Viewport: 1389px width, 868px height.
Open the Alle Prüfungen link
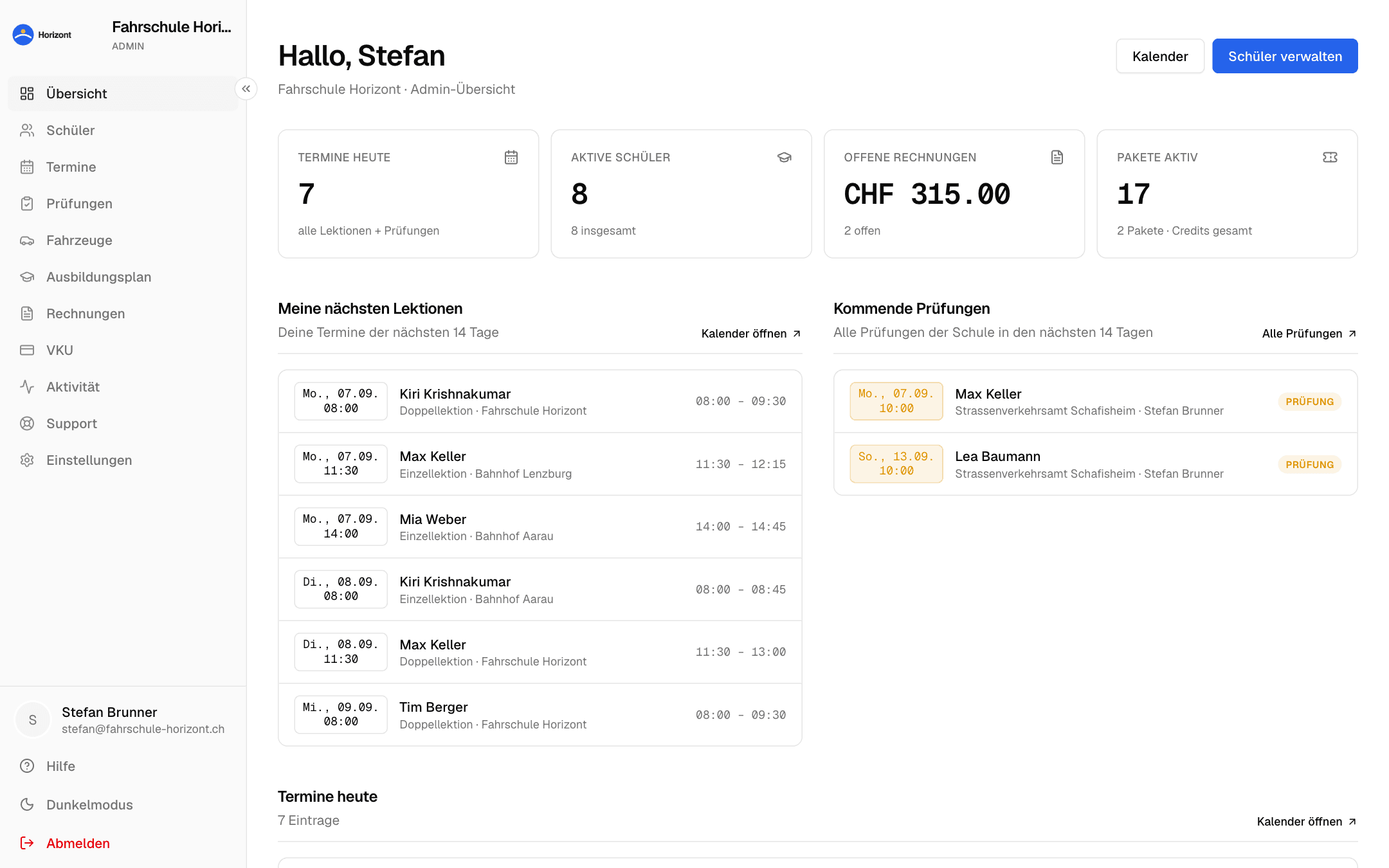pos(1309,334)
